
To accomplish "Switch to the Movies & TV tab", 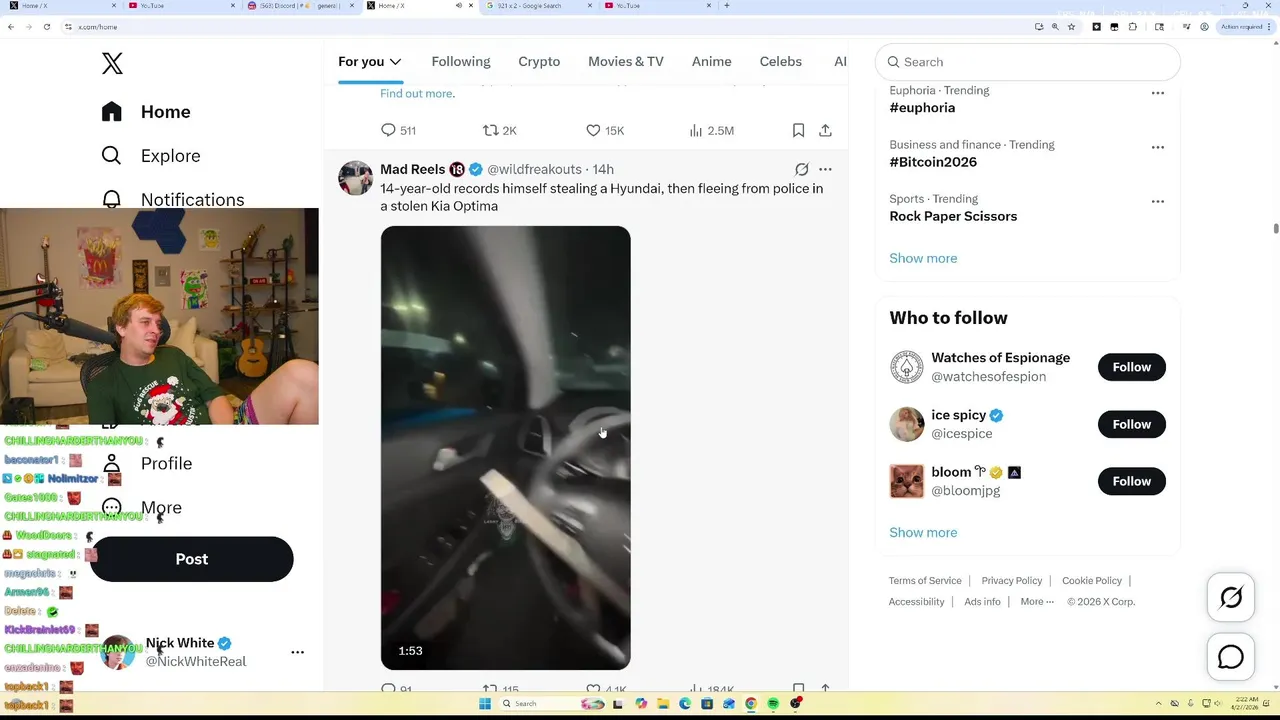I will pyautogui.click(x=626, y=62).
